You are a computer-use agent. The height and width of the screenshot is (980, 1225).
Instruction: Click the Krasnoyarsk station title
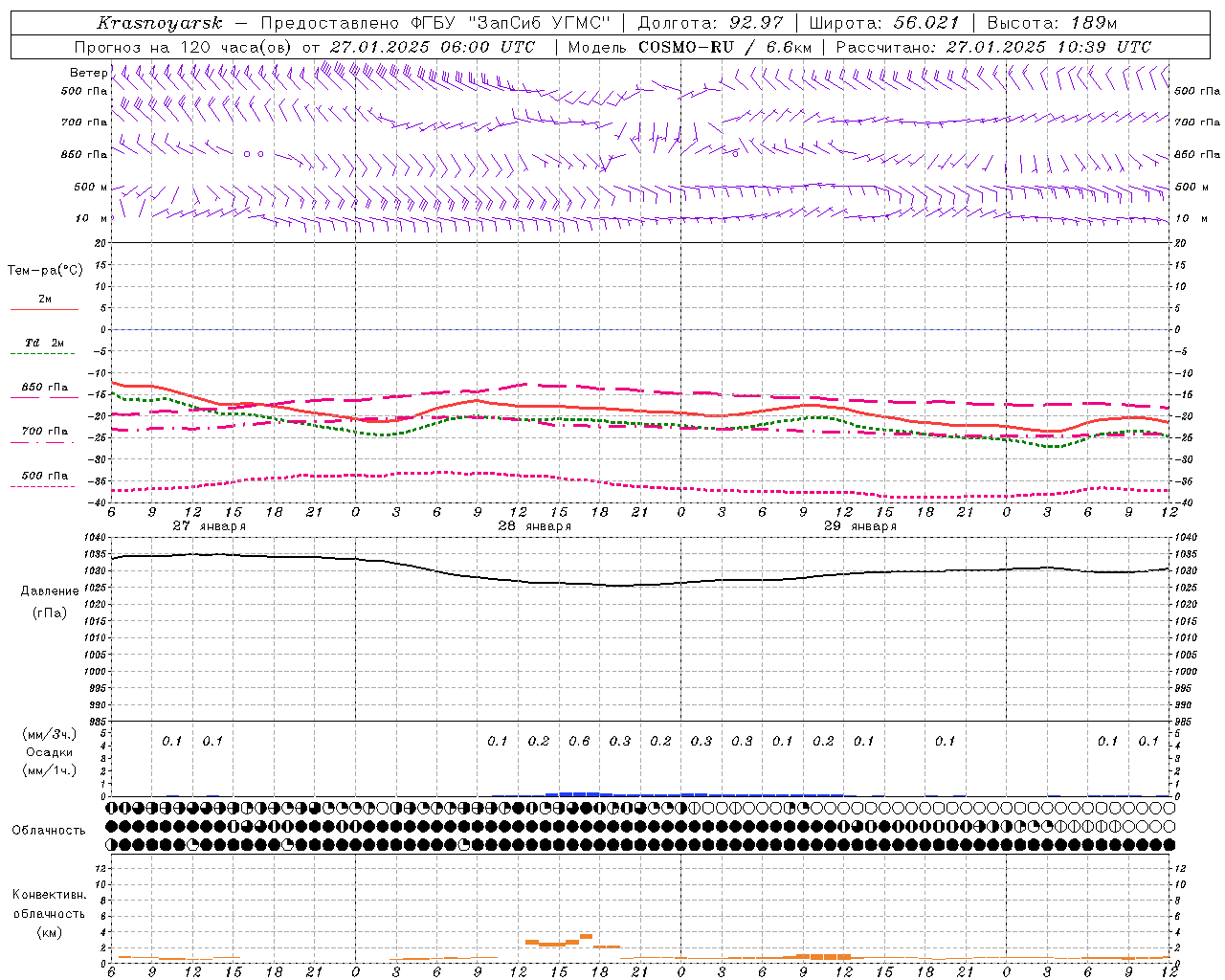(159, 23)
